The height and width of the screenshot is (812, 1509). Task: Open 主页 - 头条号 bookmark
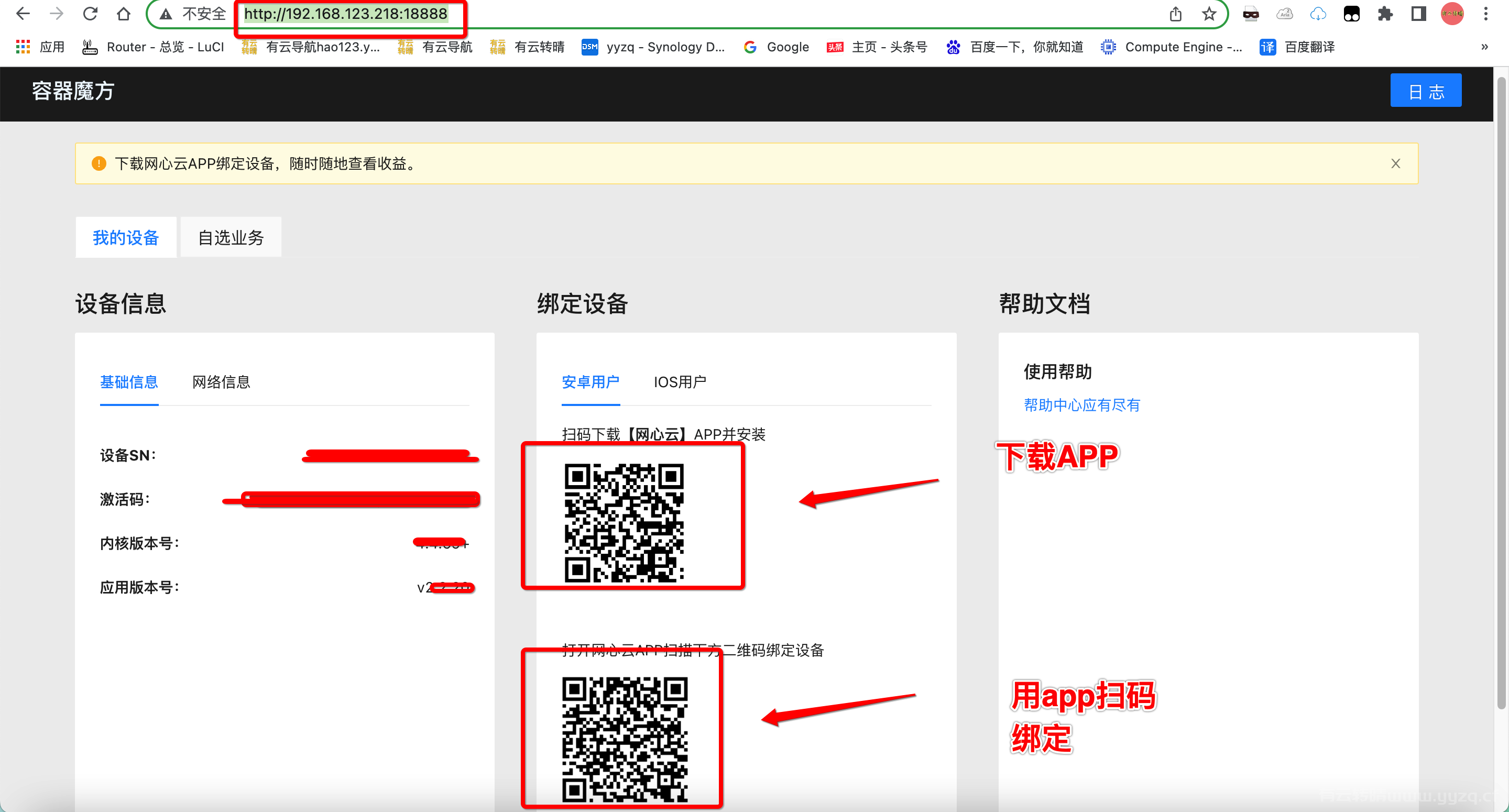pos(877,47)
